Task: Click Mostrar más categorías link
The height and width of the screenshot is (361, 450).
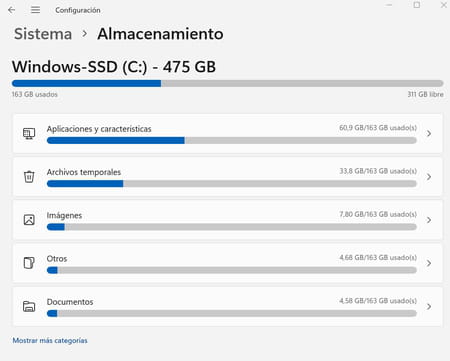Action: [x=50, y=340]
